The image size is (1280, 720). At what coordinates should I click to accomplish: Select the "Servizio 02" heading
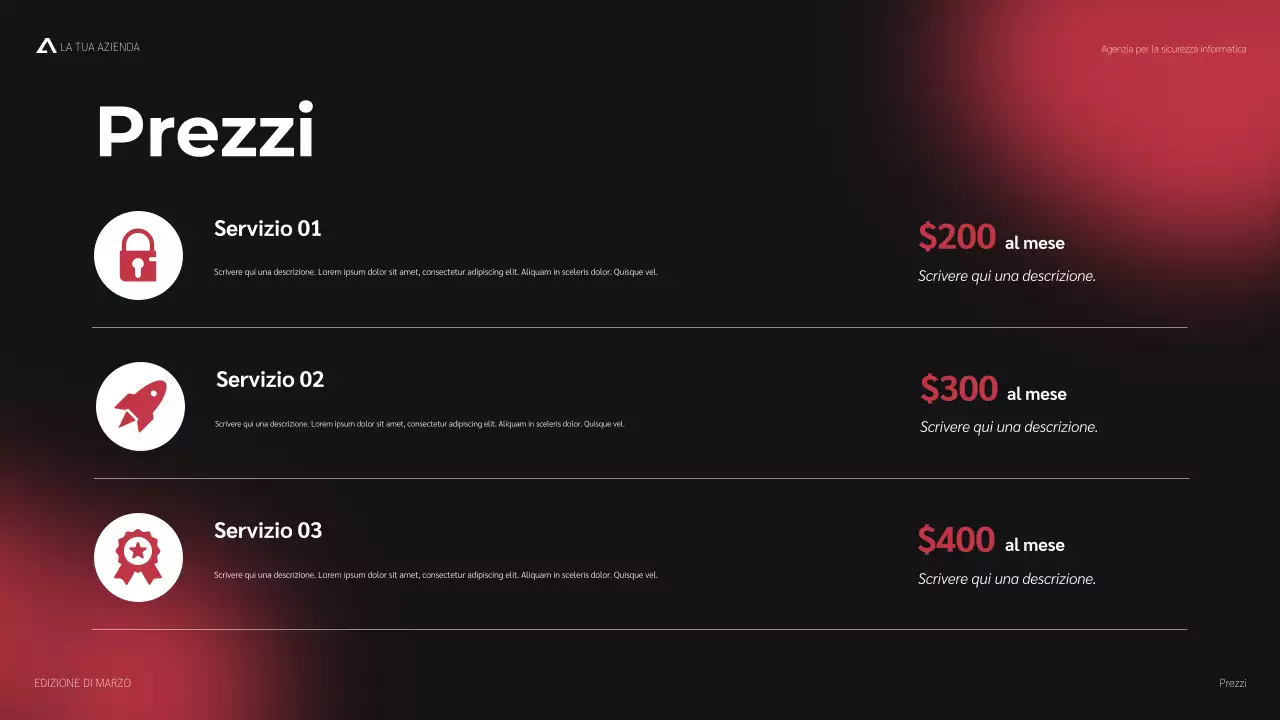pos(270,380)
